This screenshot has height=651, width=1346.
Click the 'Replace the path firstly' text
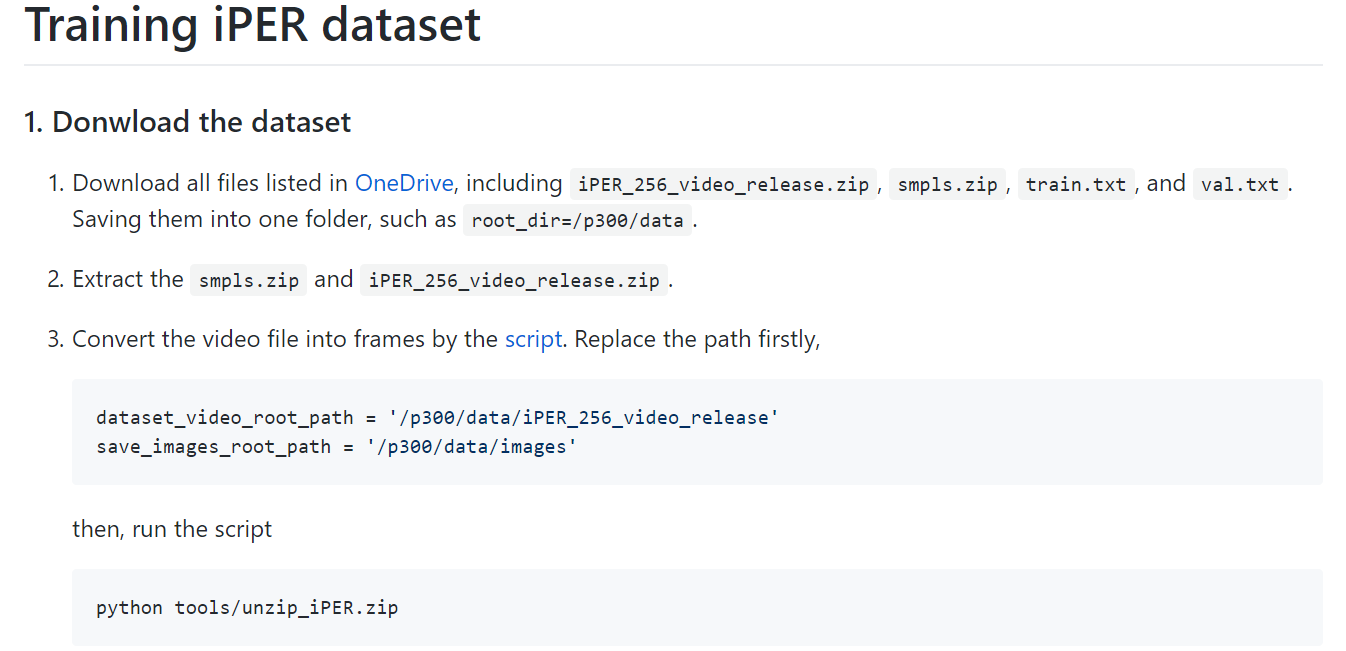[697, 339]
